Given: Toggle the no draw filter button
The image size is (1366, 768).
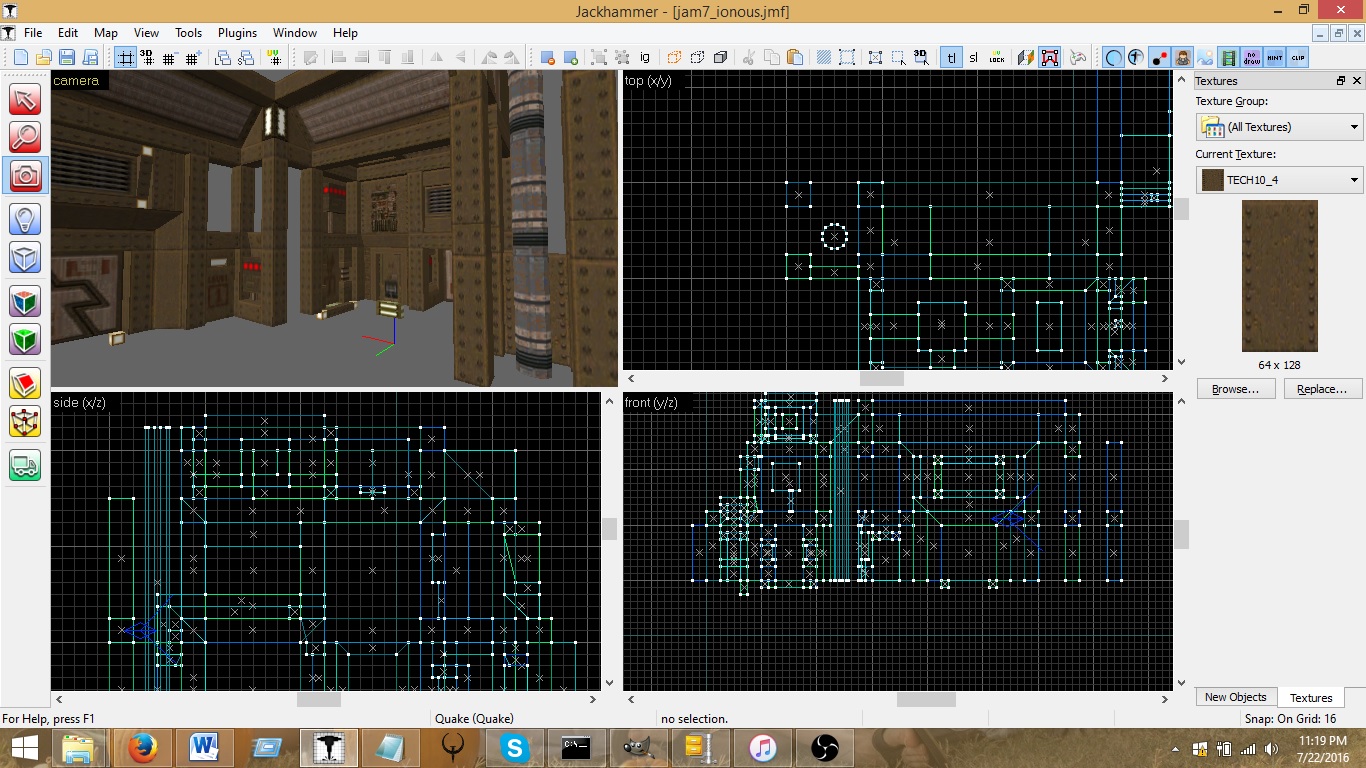Looking at the screenshot, I should (x=1251, y=57).
